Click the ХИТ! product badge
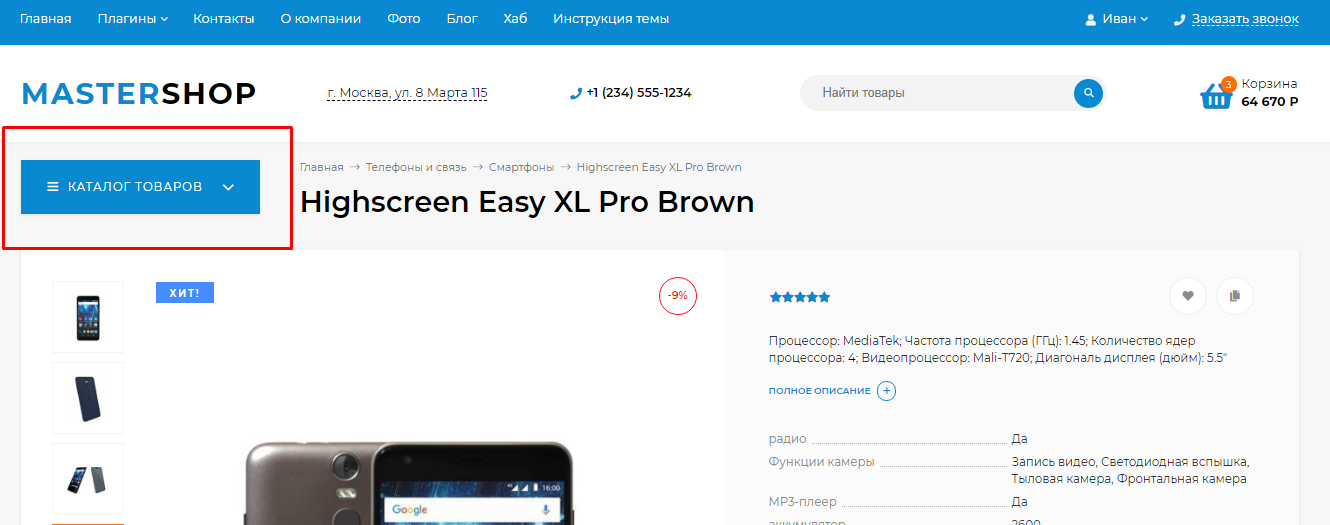 (184, 293)
